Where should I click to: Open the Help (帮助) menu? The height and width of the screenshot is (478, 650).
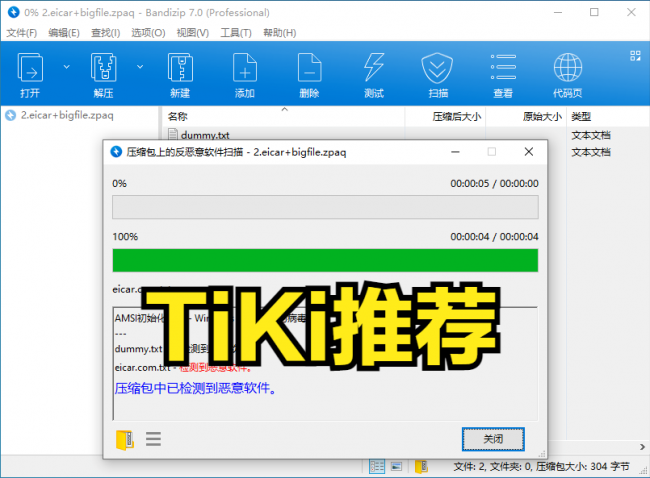pos(279,33)
